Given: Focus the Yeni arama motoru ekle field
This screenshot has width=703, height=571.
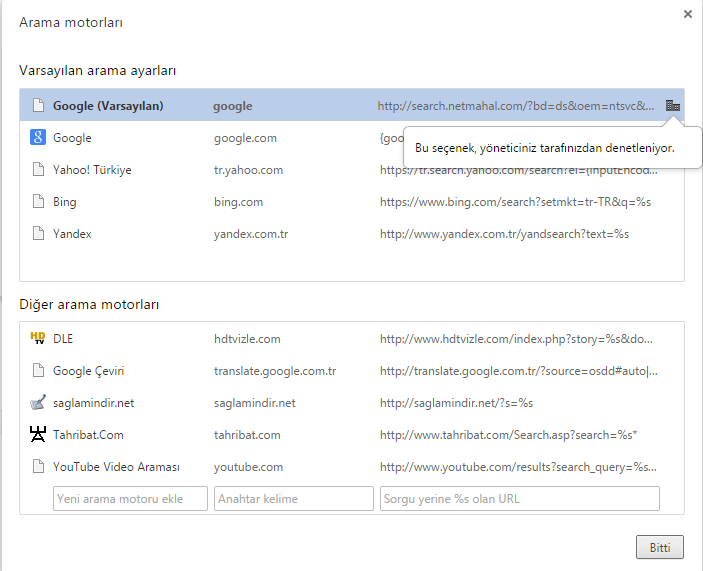Looking at the screenshot, I should pos(130,498).
